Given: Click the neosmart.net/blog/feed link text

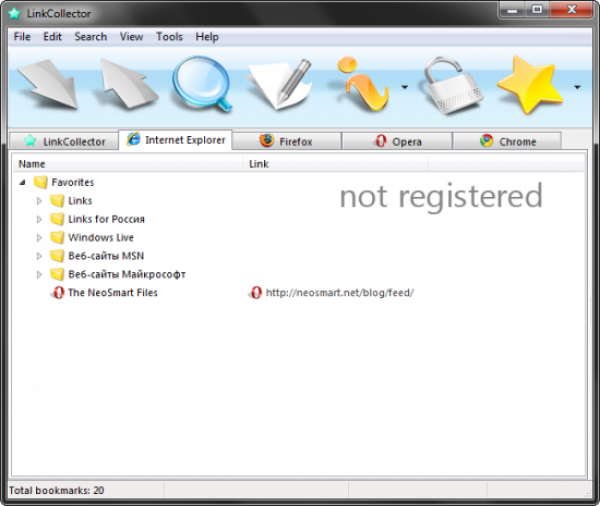Looking at the screenshot, I should 340,293.
